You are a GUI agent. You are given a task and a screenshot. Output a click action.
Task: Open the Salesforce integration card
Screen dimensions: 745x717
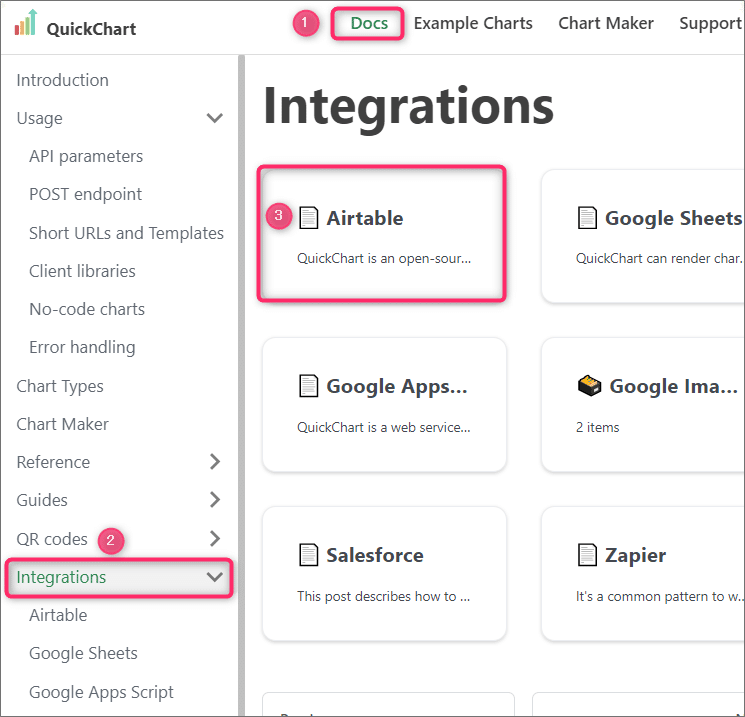384,574
